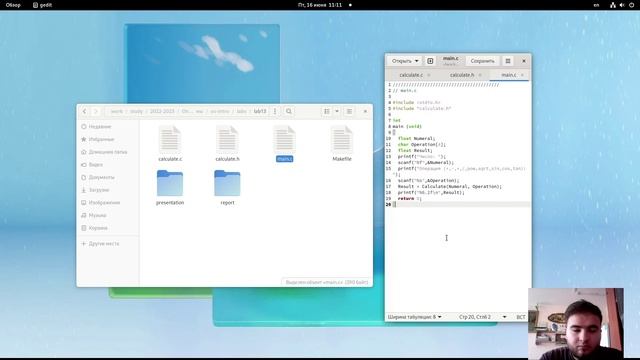This screenshot has width=640, height=360.
Task: Open gedit hamburger menu
Action: 508,61
